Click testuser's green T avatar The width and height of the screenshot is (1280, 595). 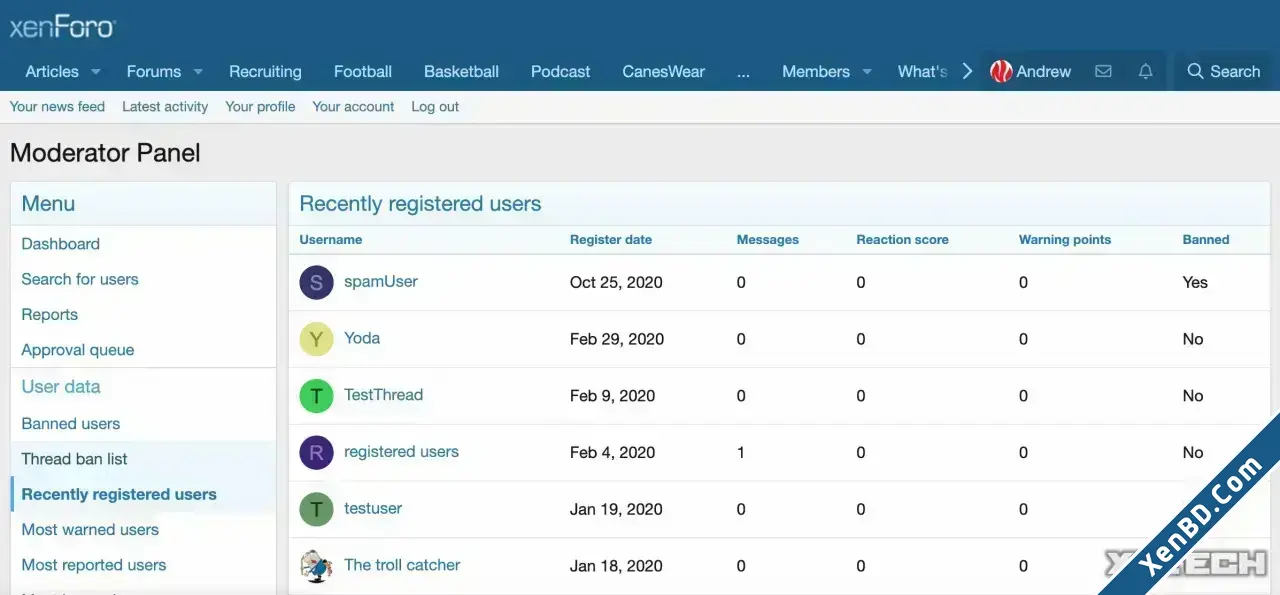point(316,509)
